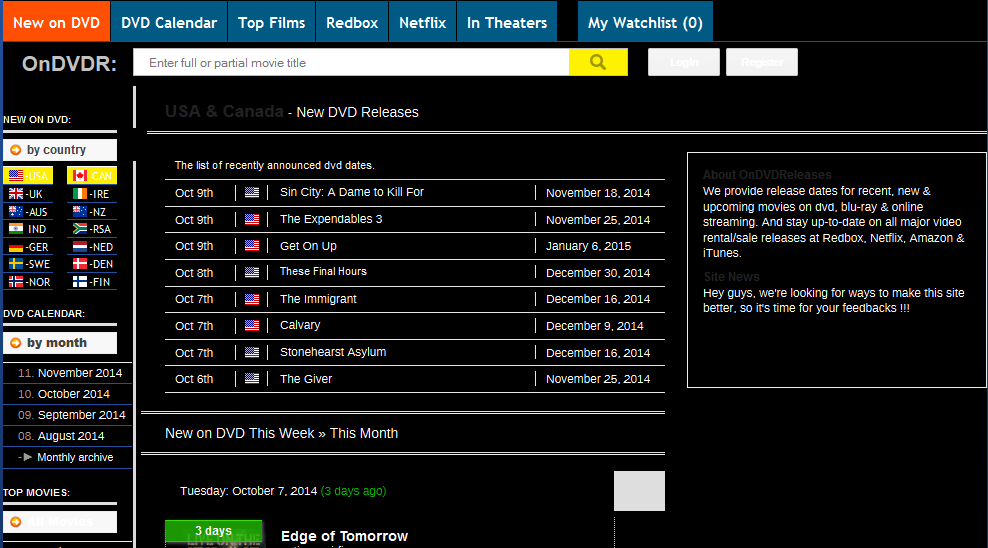The width and height of the screenshot is (988, 548).
Task: Open The Expendables 3 movie link
Action: (x=331, y=219)
